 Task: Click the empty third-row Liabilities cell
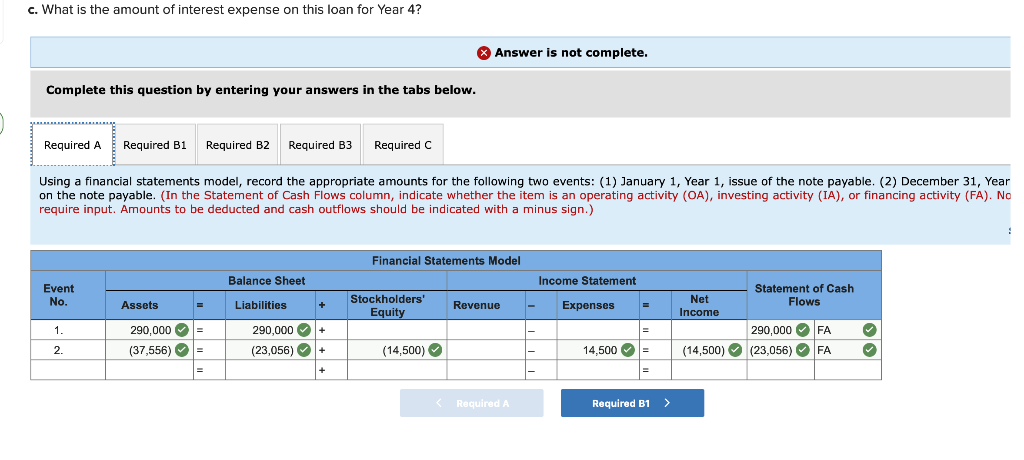[271, 370]
